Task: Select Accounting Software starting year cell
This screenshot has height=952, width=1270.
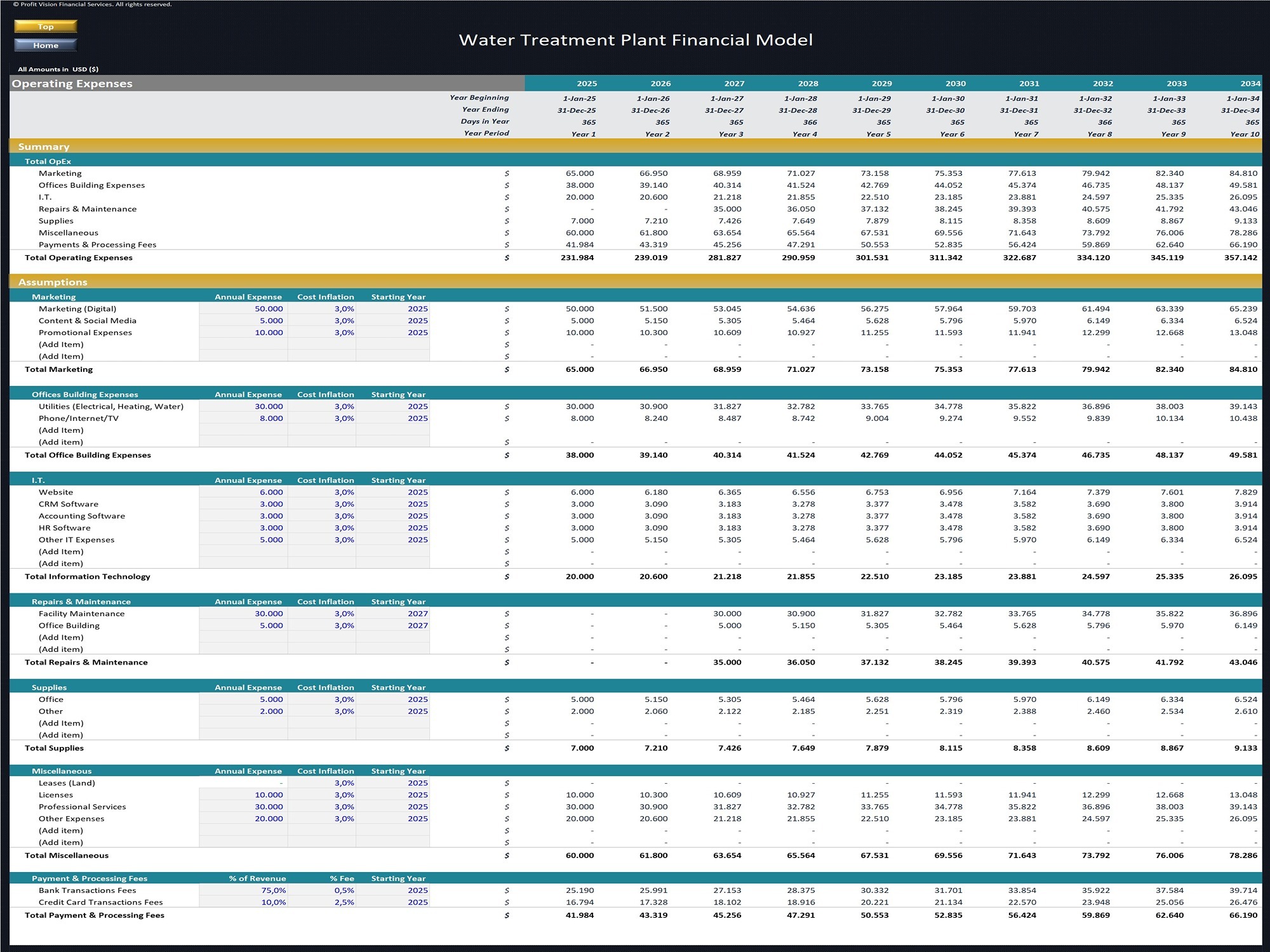Action: coord(393,517)
